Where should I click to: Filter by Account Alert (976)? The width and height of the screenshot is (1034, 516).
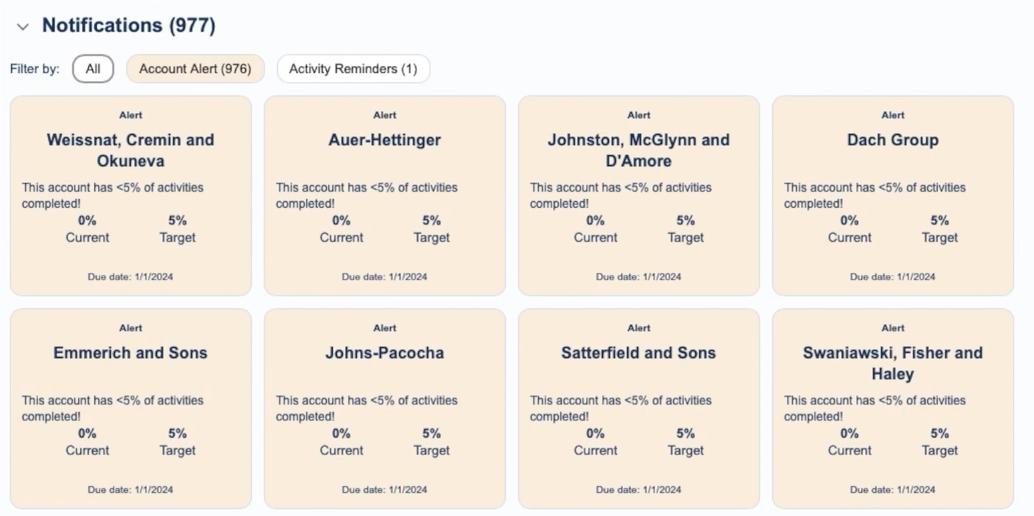[x=195, y=69]
